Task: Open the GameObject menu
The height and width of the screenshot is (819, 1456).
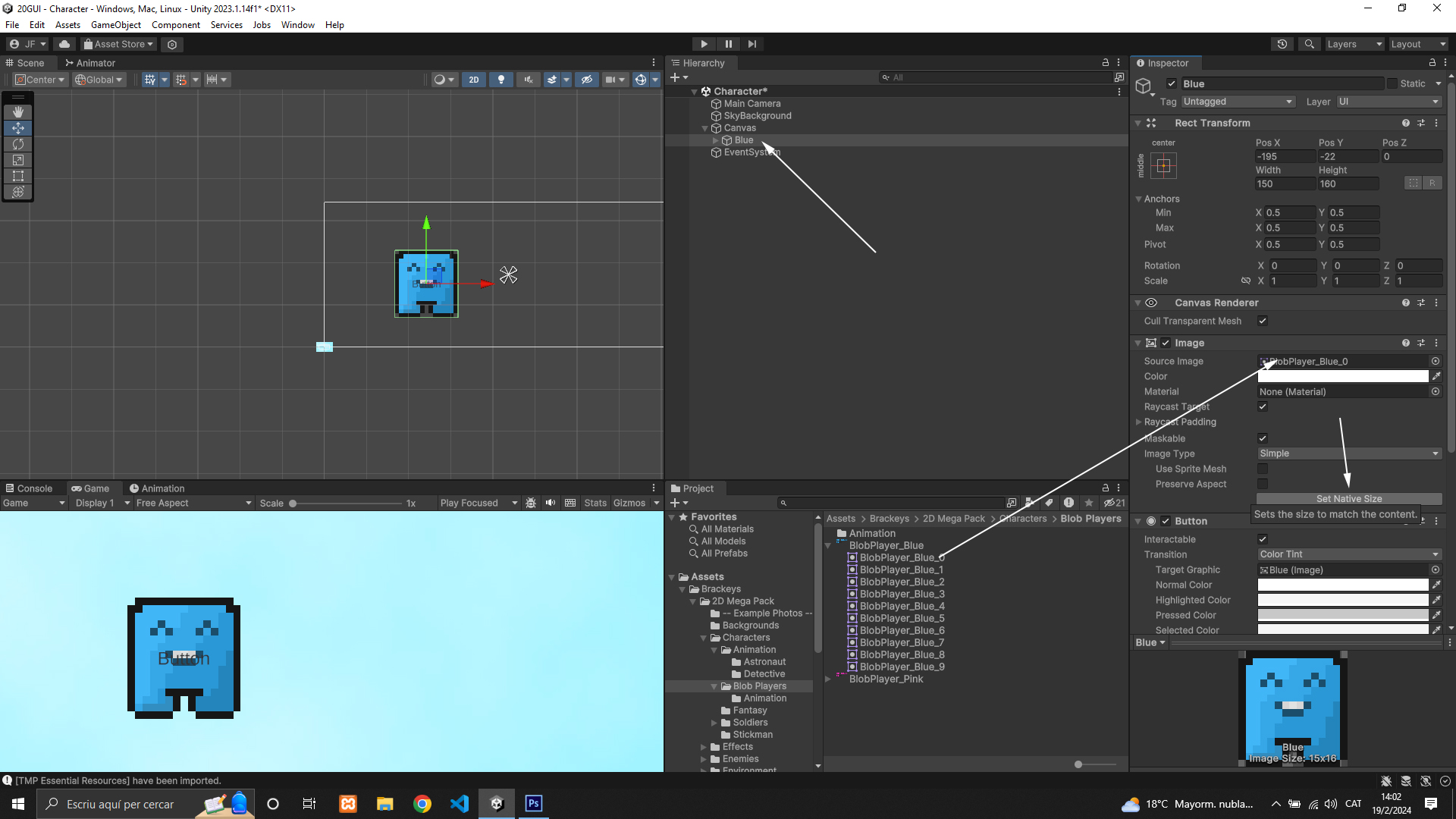Action: tap(115, 25)
